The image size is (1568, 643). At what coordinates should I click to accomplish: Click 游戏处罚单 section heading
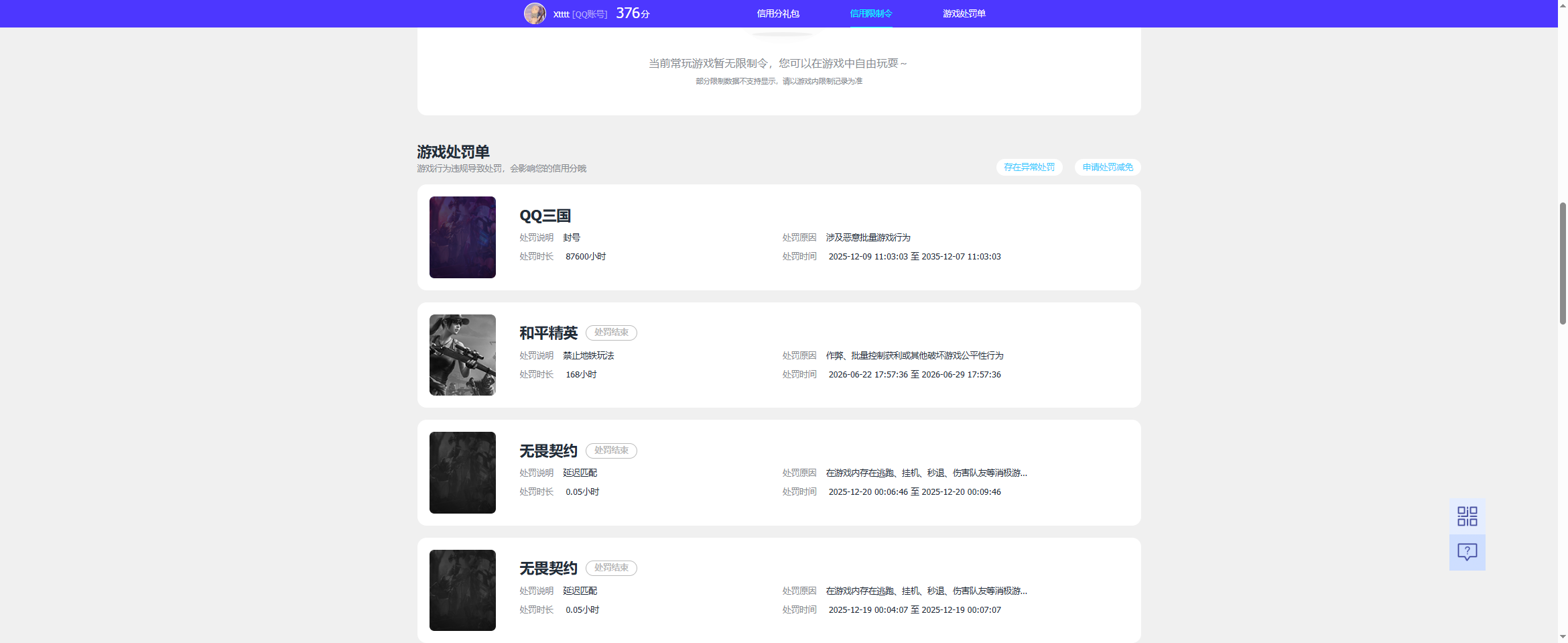[x=453, y=152]
